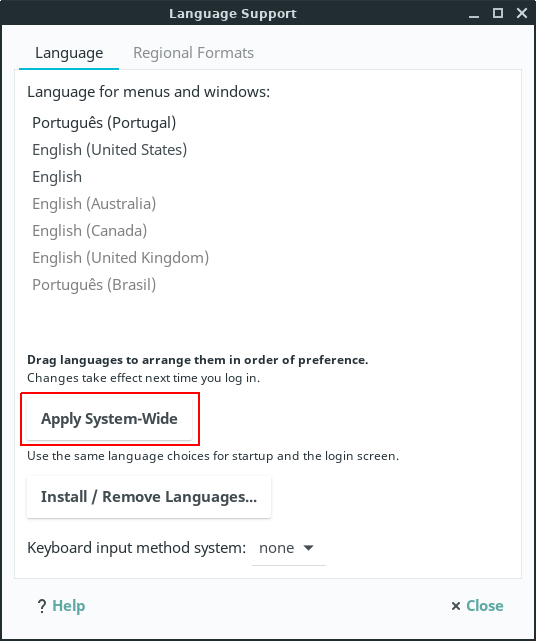Close window using title bar X
This screenshot has height=641, width=536.
[522, 13]
